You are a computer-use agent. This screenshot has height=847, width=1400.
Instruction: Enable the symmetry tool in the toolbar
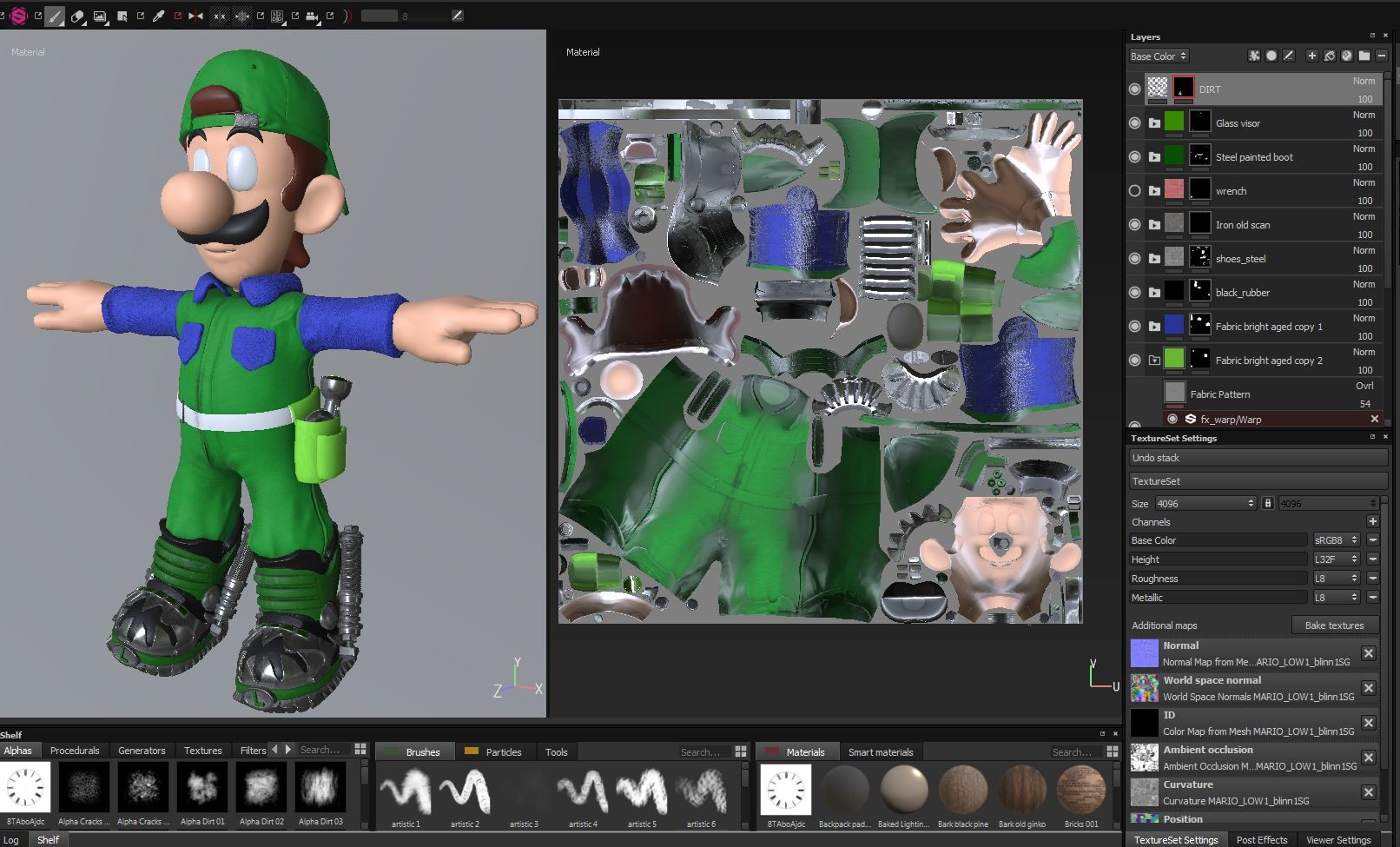pyautogui.click(x=194, y=15)
